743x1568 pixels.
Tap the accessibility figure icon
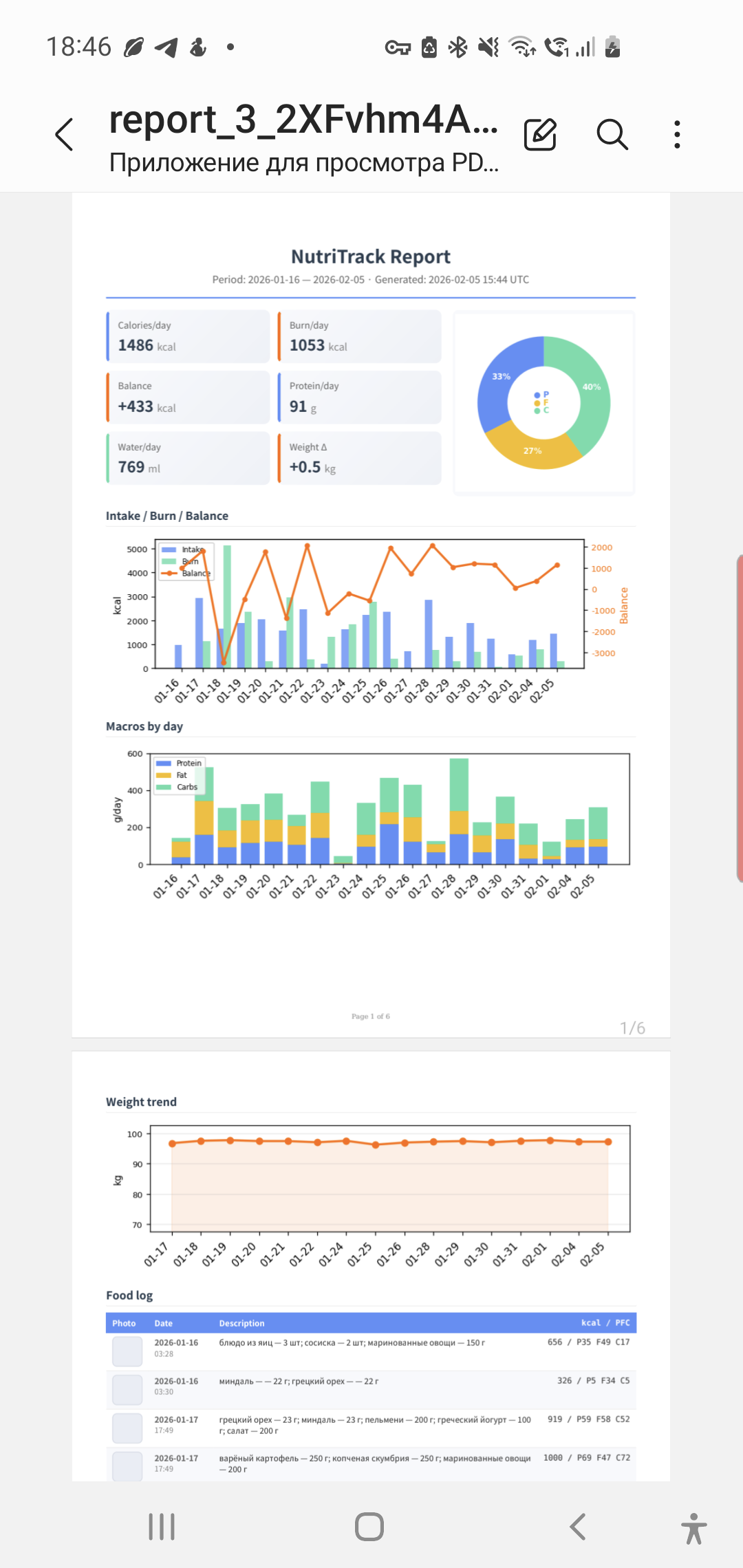point(693,1528)
